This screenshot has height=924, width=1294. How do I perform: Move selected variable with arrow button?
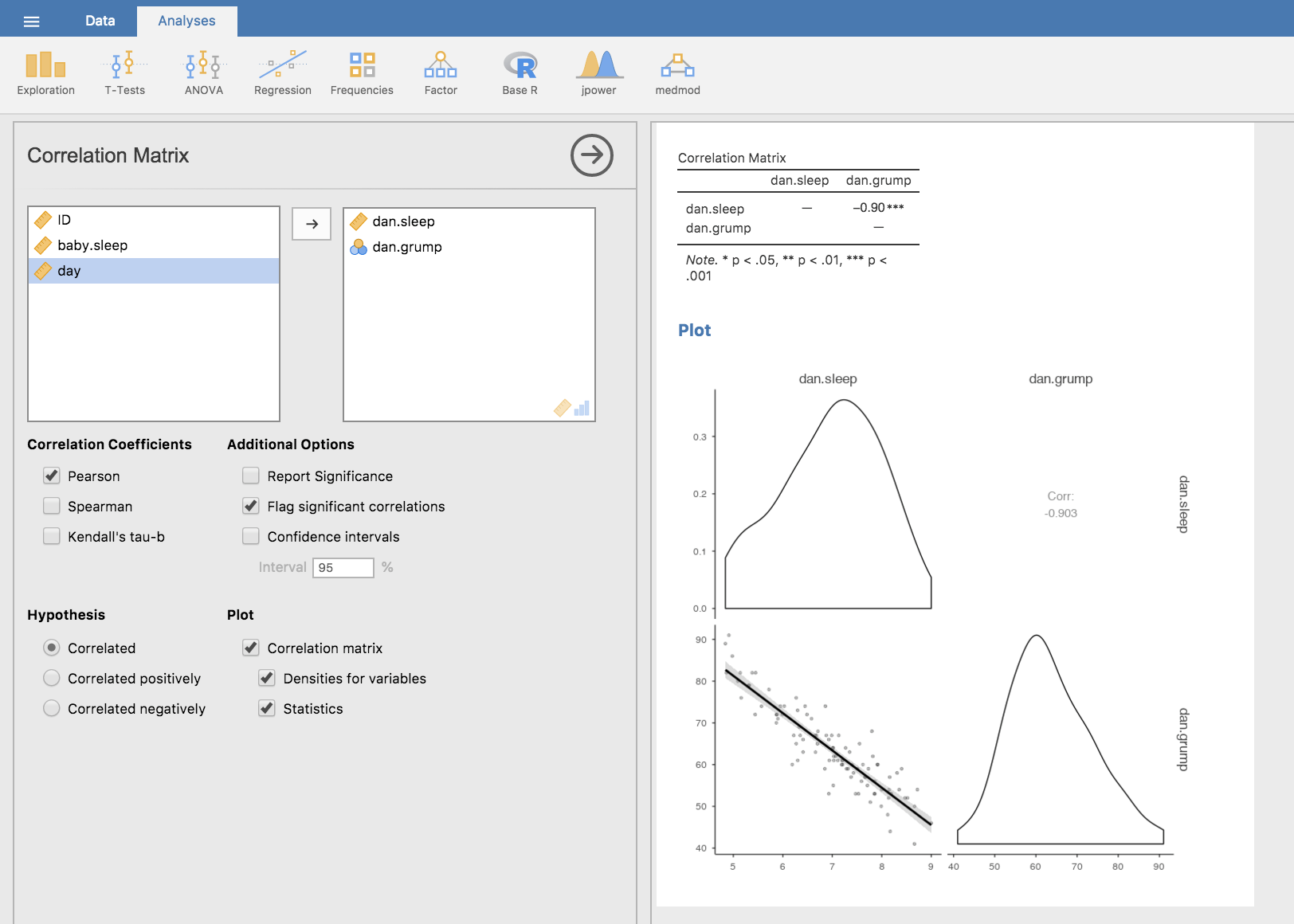[312, 224]
